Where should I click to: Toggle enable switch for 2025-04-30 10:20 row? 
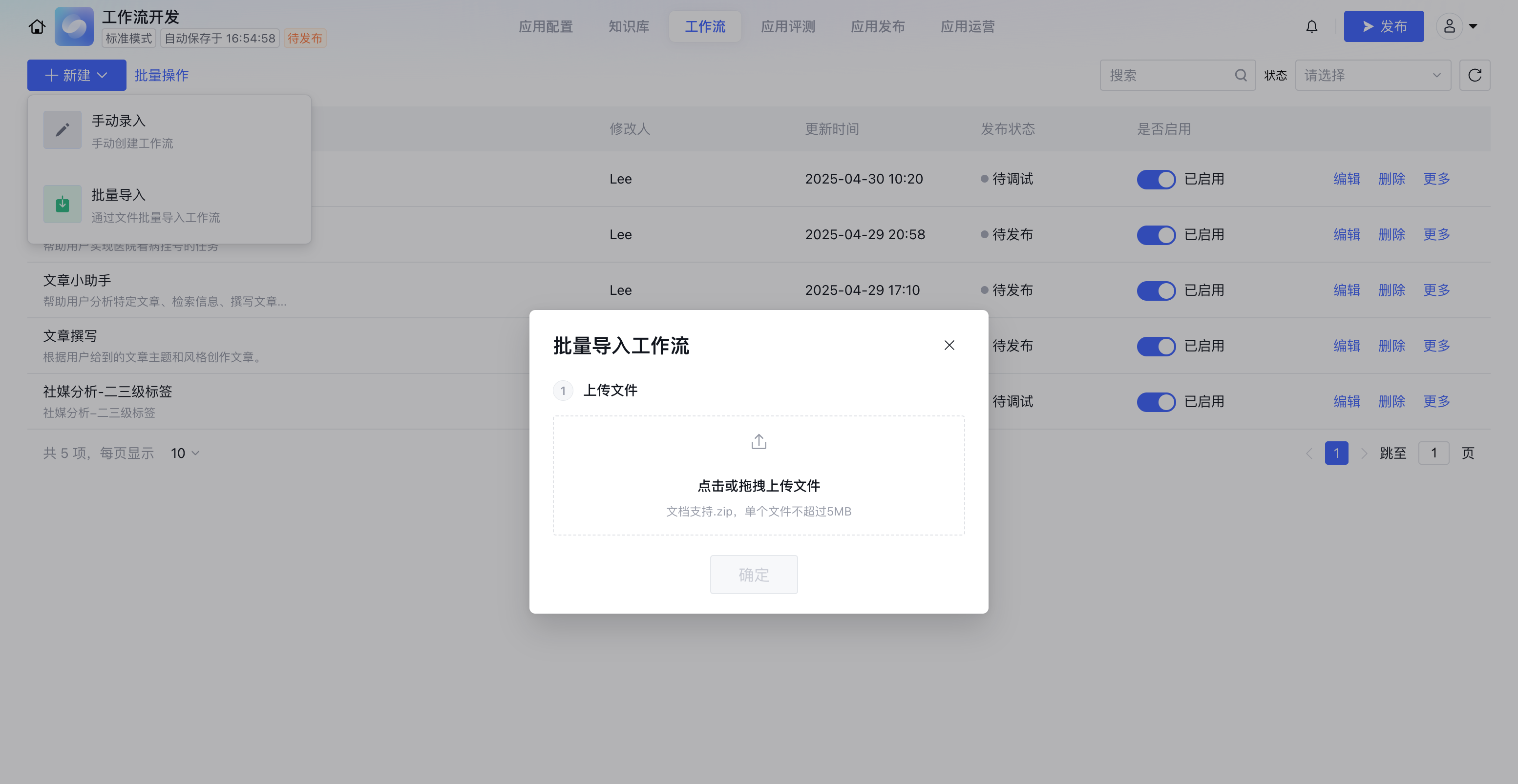(x=1156, y=179)
